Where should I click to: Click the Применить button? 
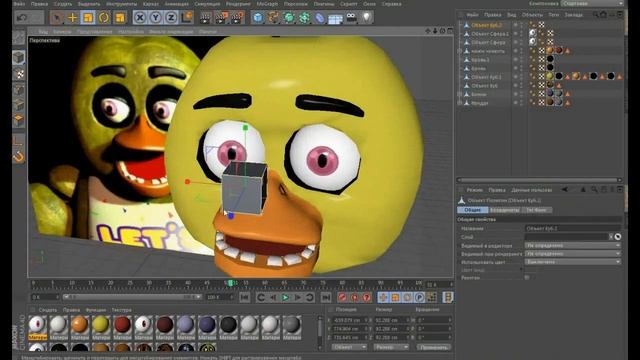(x=434, y=347)
